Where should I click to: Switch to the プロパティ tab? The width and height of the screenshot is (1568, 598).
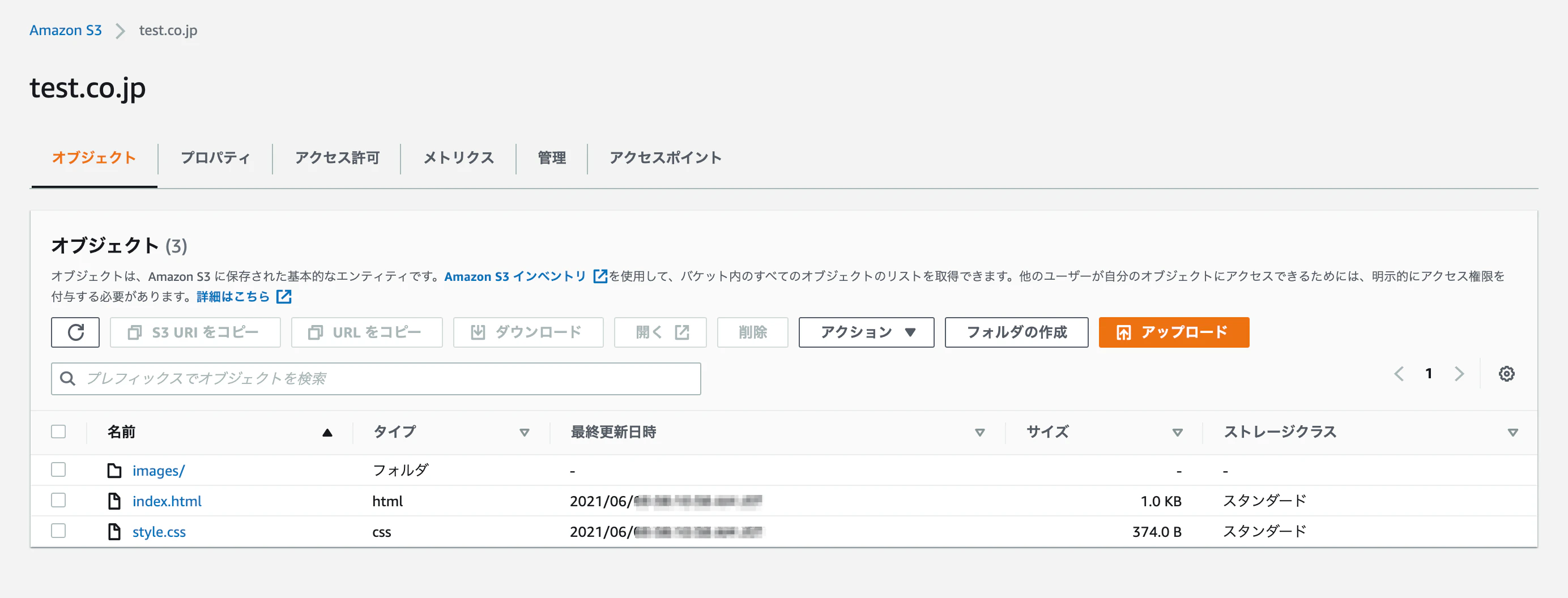[x=215, y=157]
